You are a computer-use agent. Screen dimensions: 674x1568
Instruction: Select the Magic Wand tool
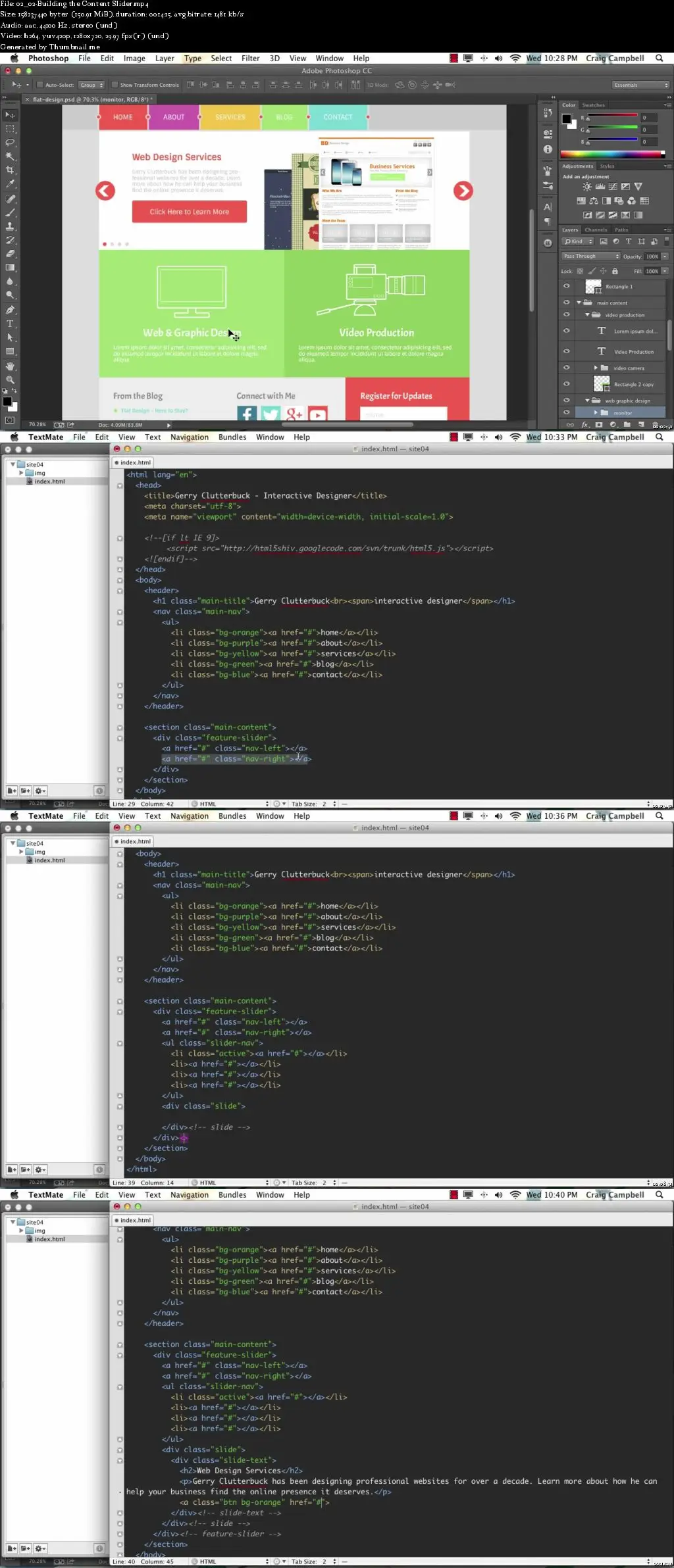pos(10,156)
